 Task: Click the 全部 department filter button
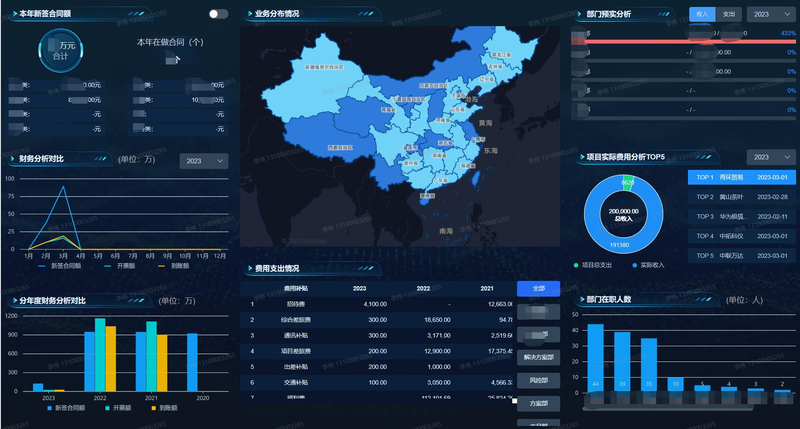[x=538, y=289]
